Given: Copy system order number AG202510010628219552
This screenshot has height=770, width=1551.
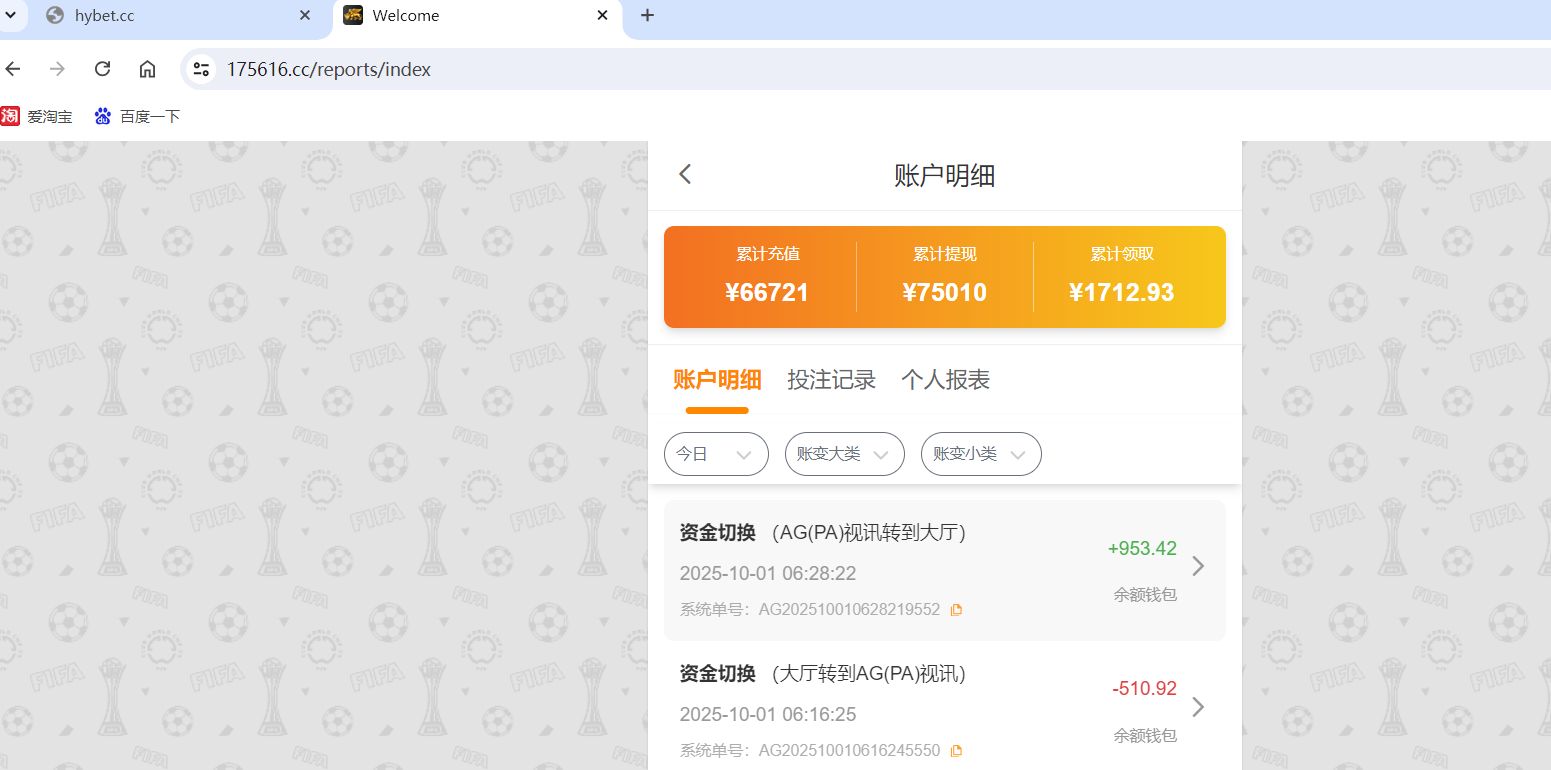Looking at the screenshot, I should [956, 608].
